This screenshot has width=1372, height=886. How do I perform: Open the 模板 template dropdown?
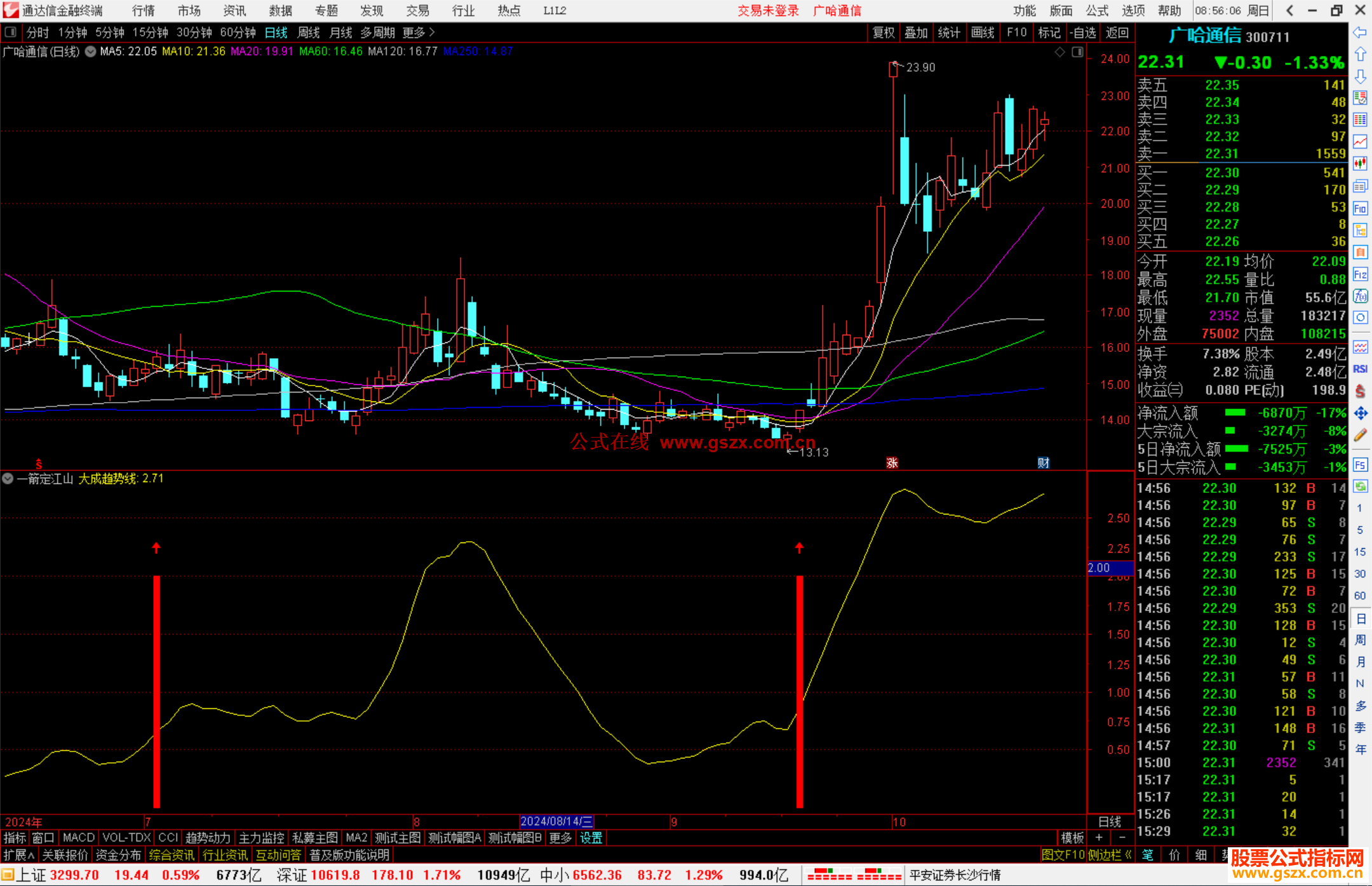click(x=1072, y=838)
